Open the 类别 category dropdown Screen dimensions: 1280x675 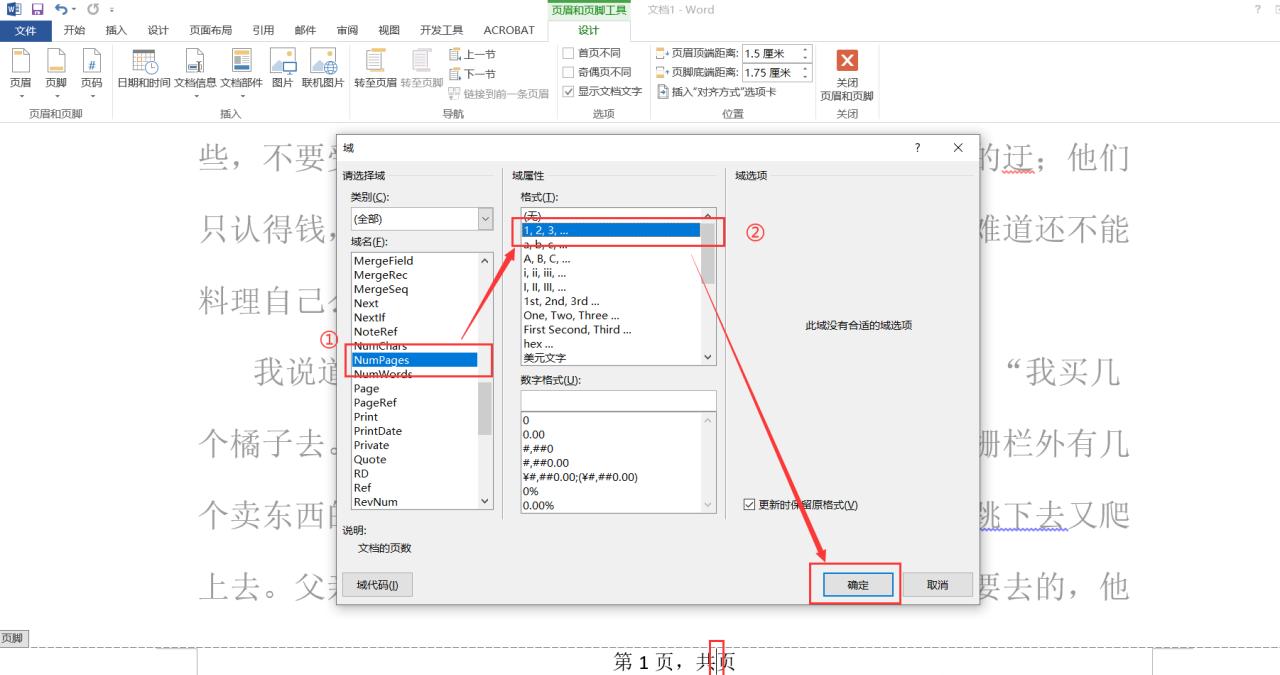486,219
